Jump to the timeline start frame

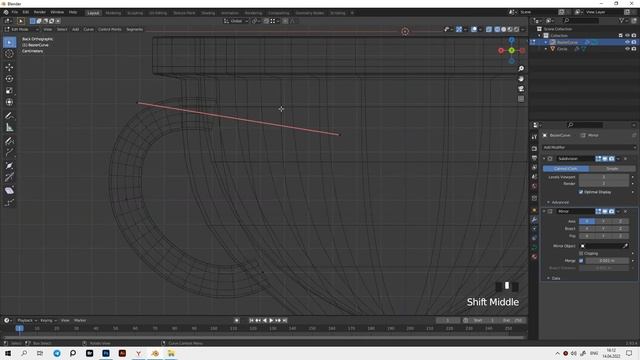(x=251, y=320)
